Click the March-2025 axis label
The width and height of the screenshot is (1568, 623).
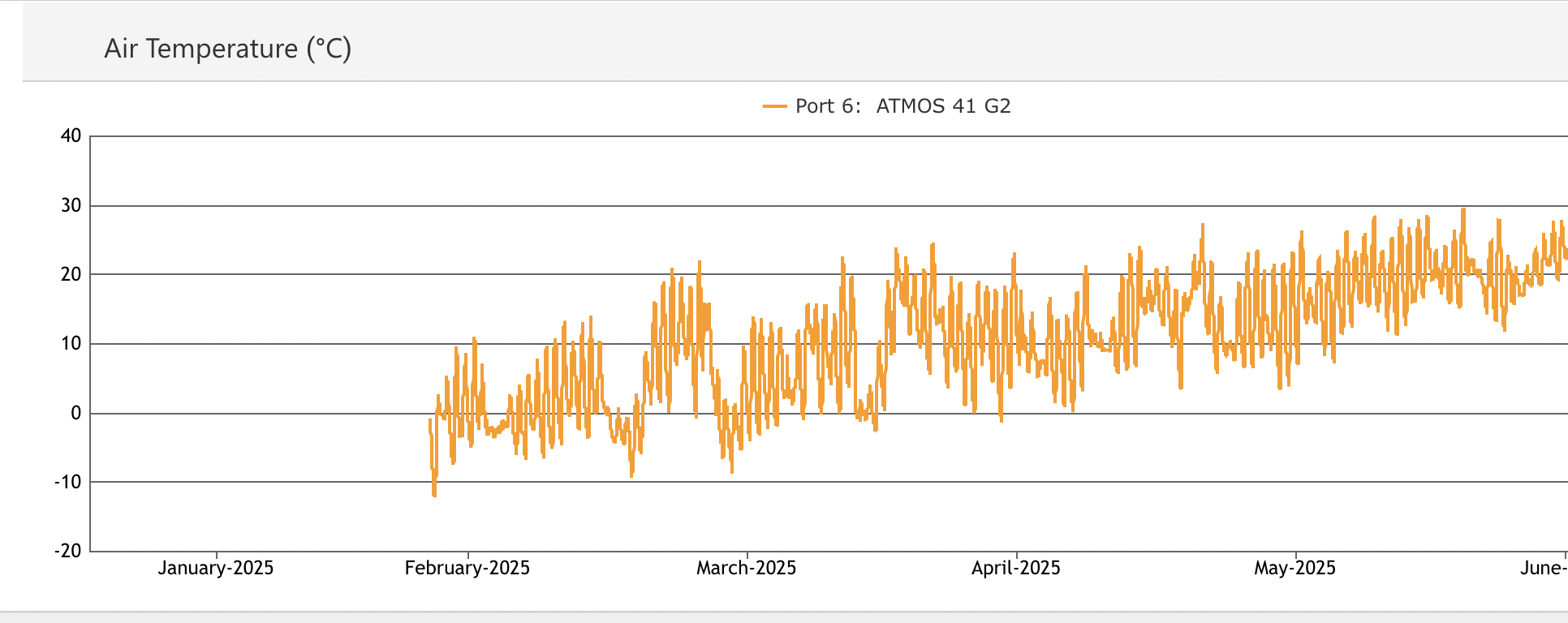(747, 568)
